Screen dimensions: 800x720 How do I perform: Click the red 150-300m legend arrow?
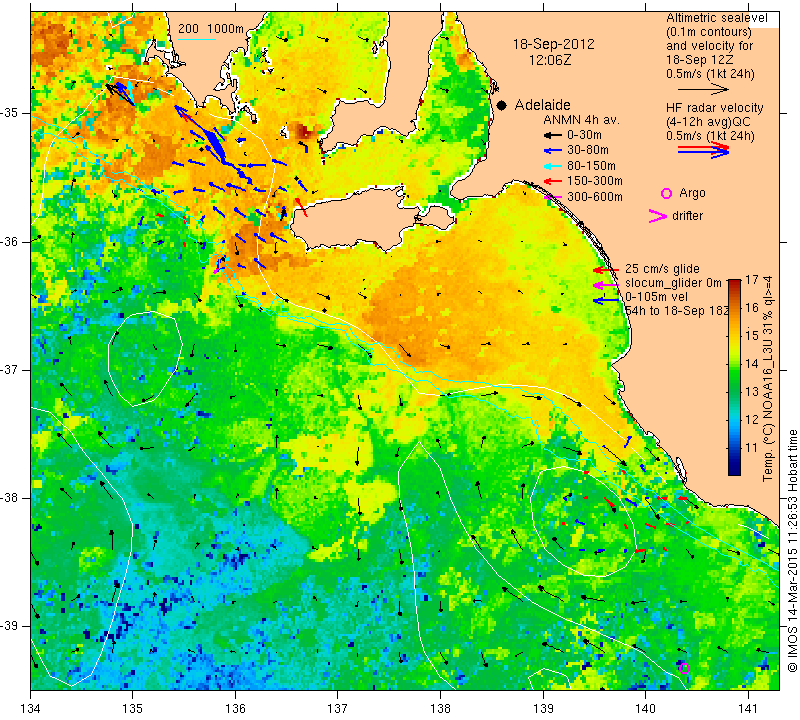pyautogui.click(x=553, y=181)
